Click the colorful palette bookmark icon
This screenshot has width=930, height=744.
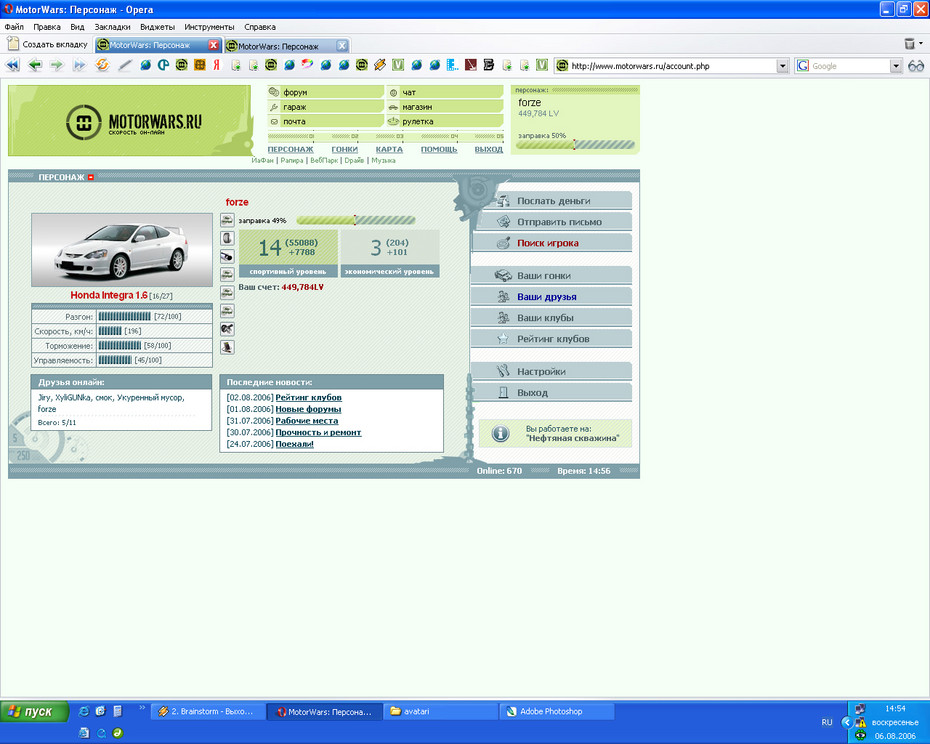coord(307,65)
